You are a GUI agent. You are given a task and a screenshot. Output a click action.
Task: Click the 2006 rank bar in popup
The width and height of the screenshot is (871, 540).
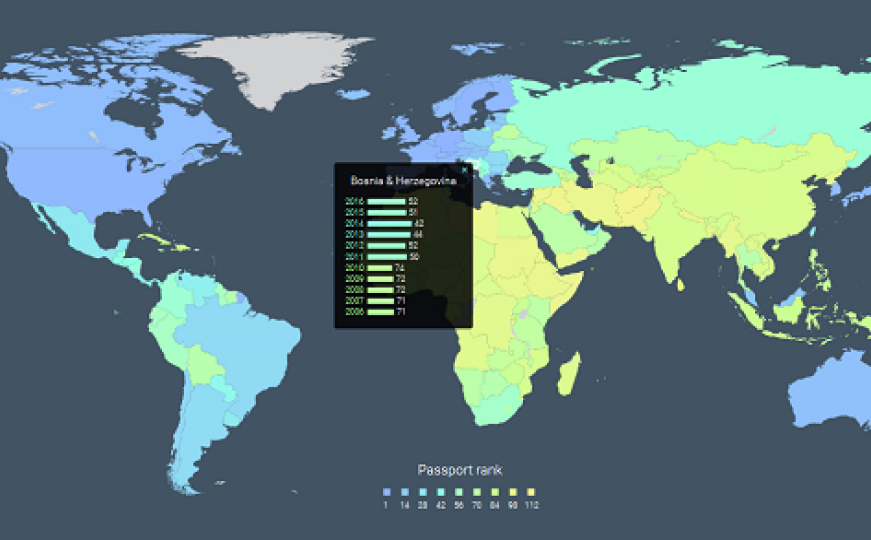(x=380, y=312)
